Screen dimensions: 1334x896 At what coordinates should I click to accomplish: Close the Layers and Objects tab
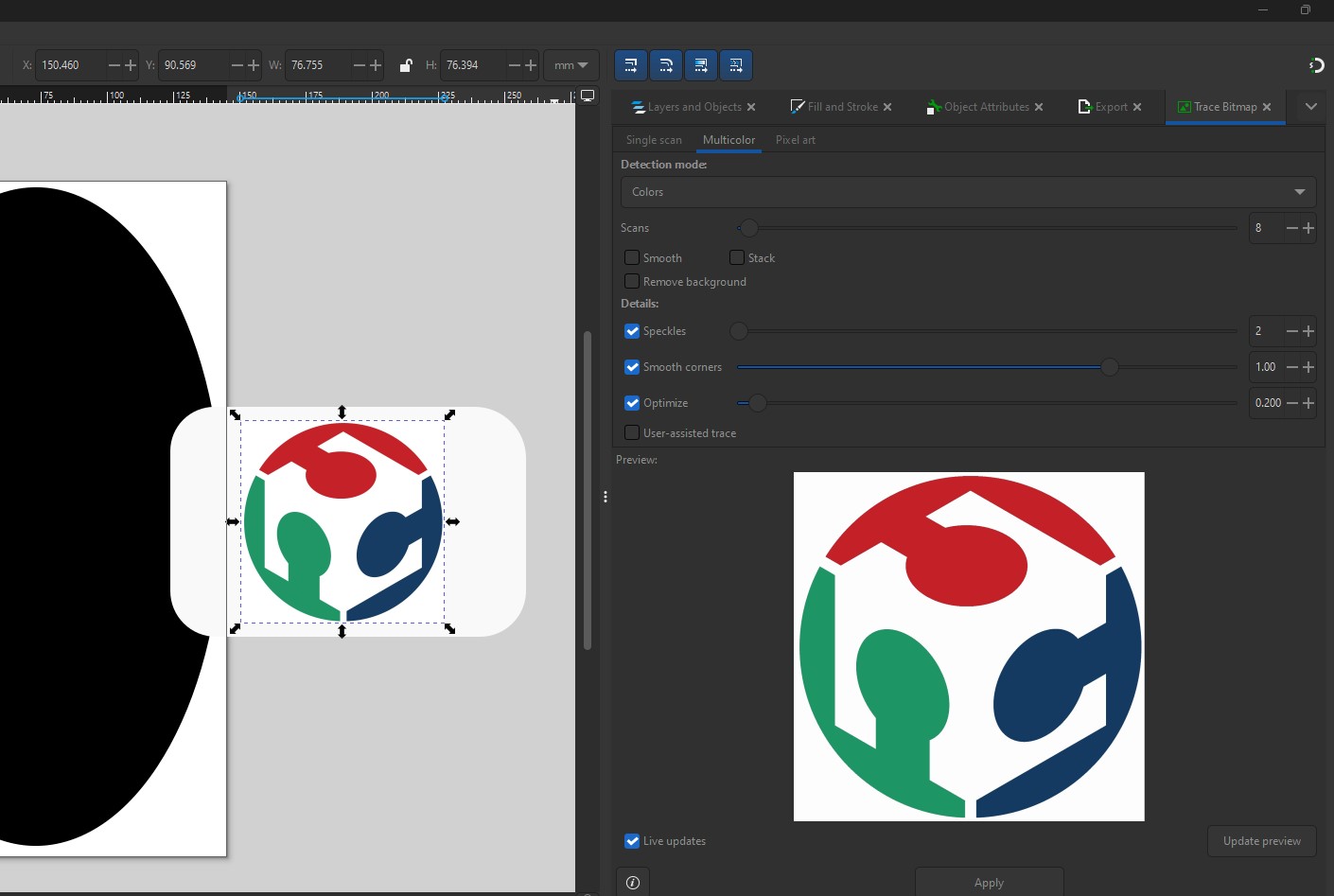[751, 107]
